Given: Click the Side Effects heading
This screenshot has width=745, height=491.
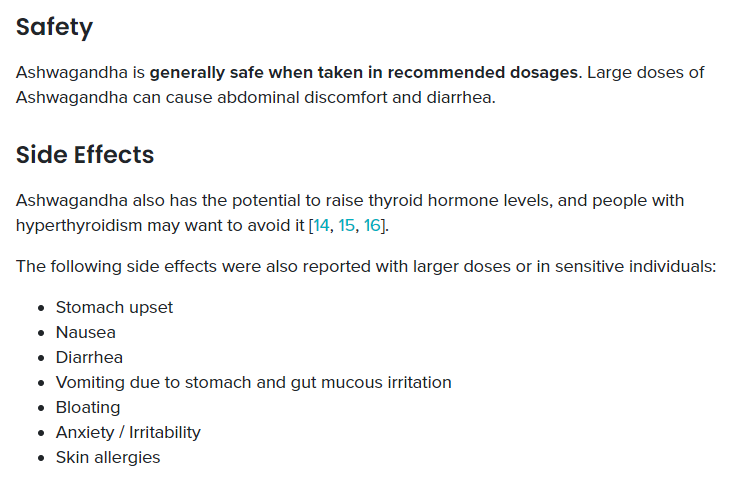Looking at the screenshot, I should 85,155.
